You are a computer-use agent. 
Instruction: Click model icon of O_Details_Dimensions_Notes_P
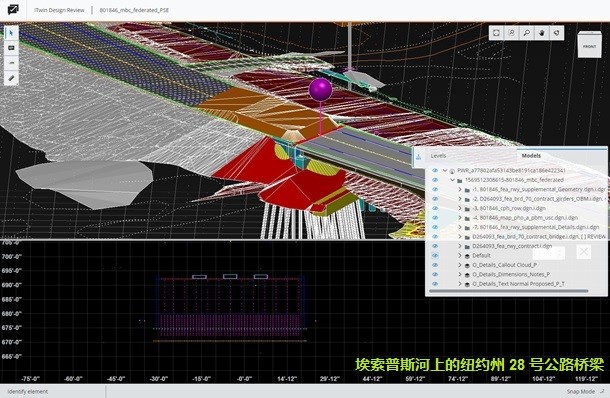coord(467,275)
